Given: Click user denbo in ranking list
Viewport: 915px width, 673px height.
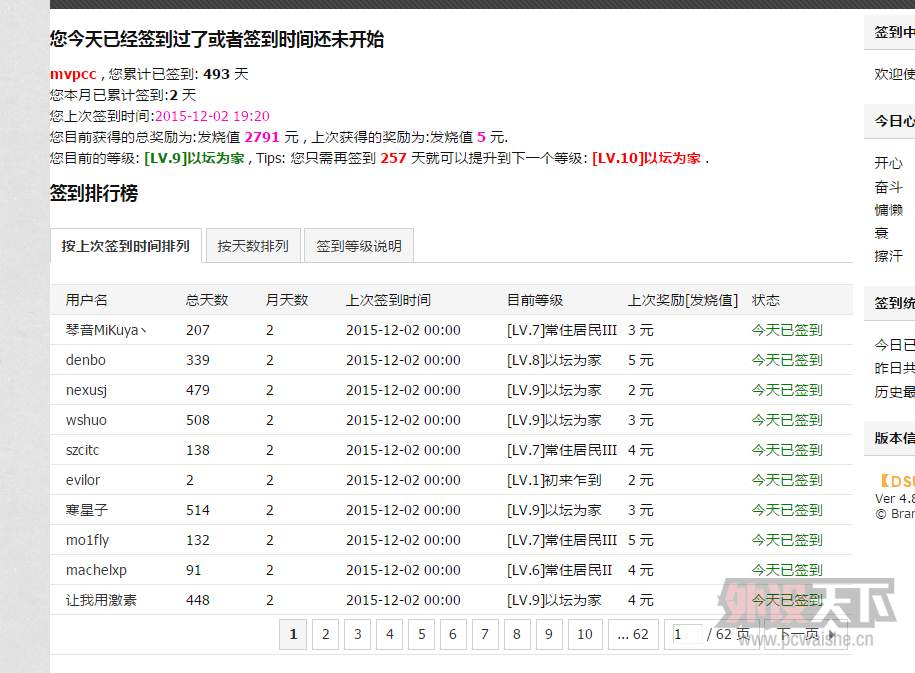Looking at the screenshot, I should (86, 360).
